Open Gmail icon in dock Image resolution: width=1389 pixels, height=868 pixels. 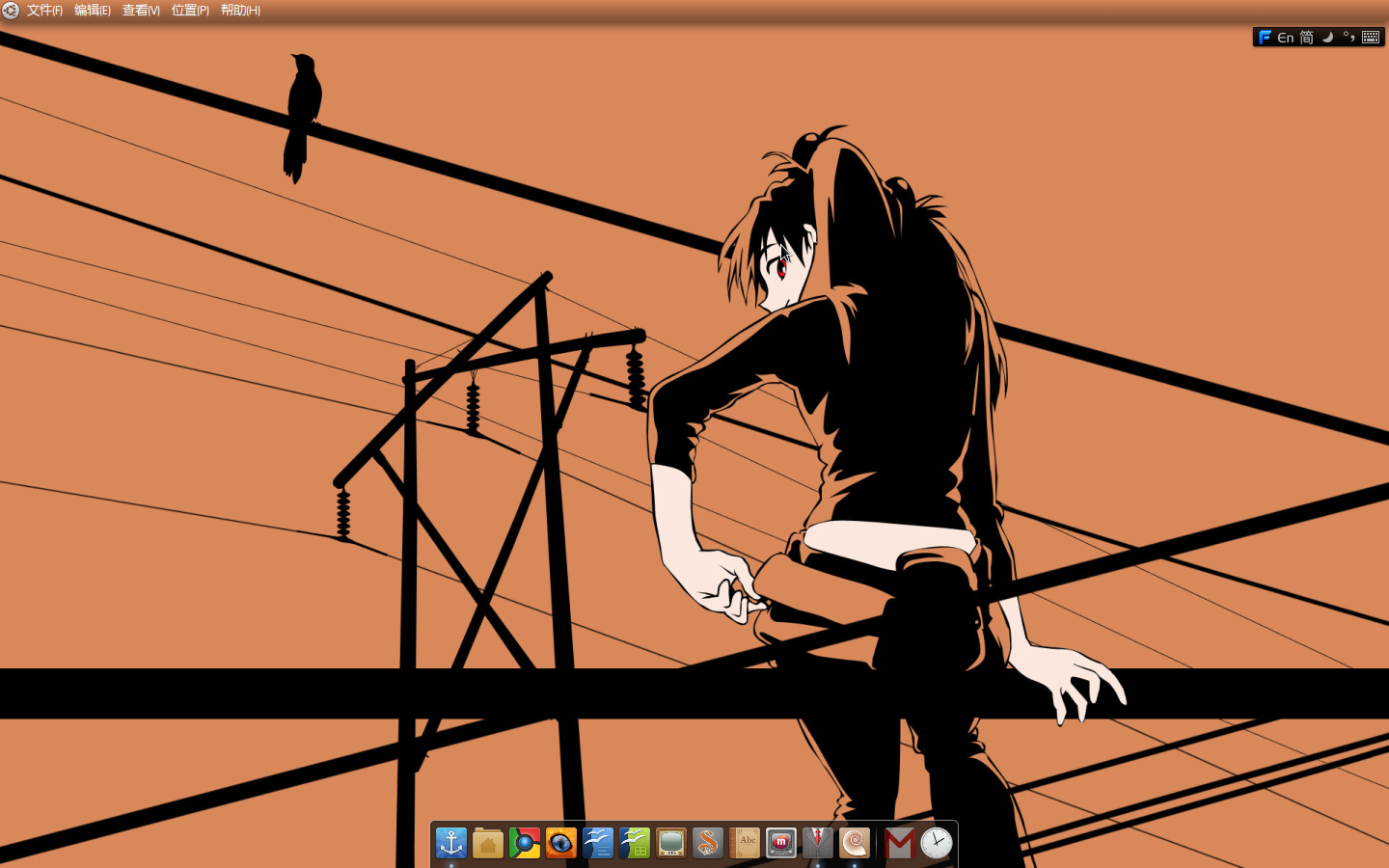click(x=899, y=843)
